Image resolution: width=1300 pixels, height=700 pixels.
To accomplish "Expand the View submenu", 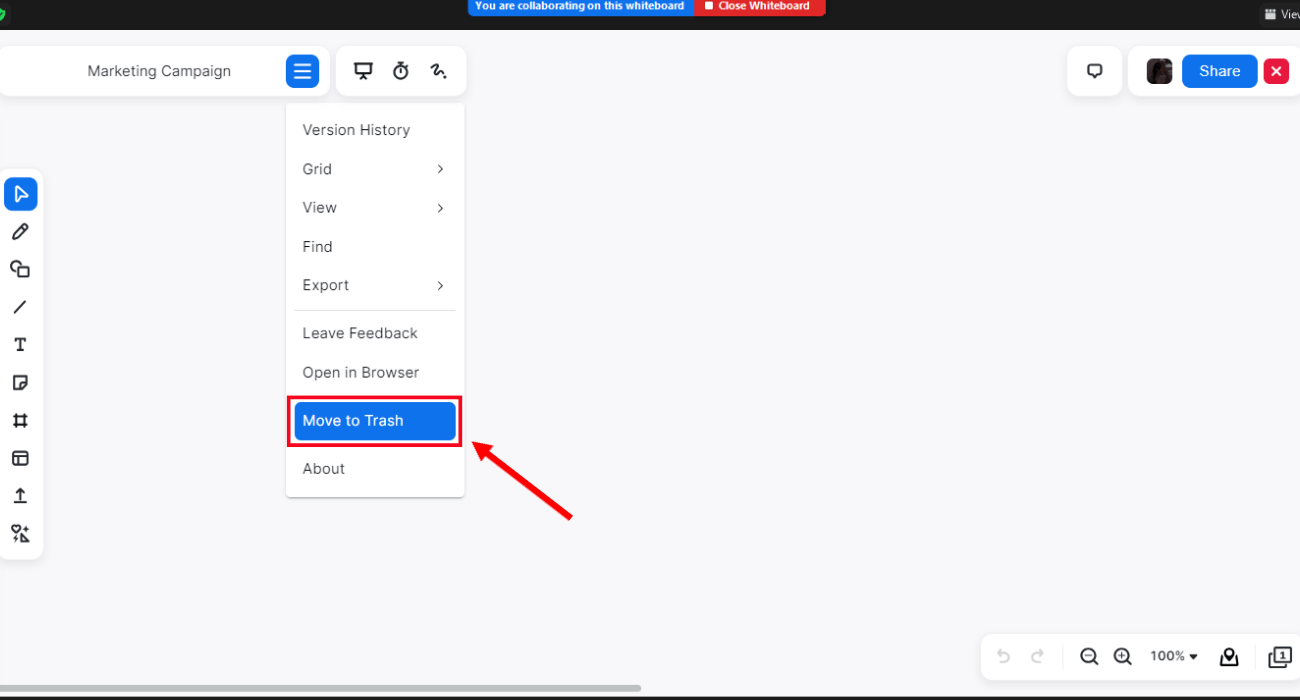I will point(375,208).
